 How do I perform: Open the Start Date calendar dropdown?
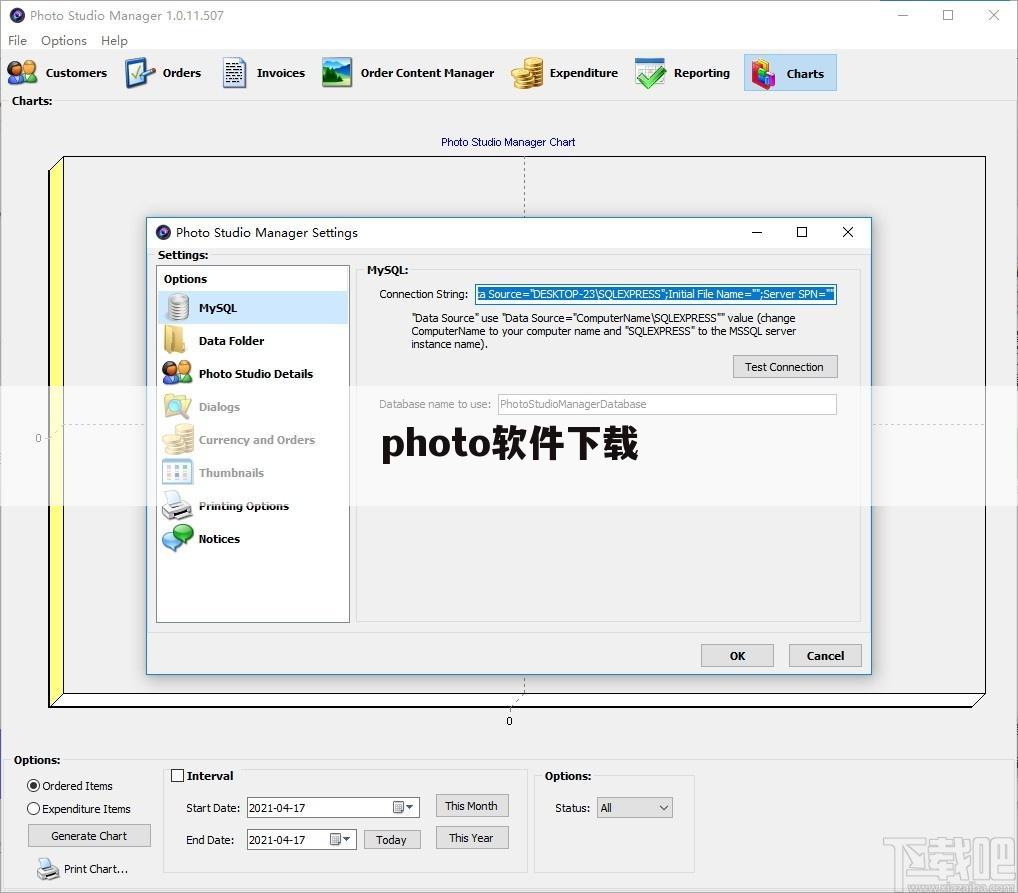[x=403, y=807]
